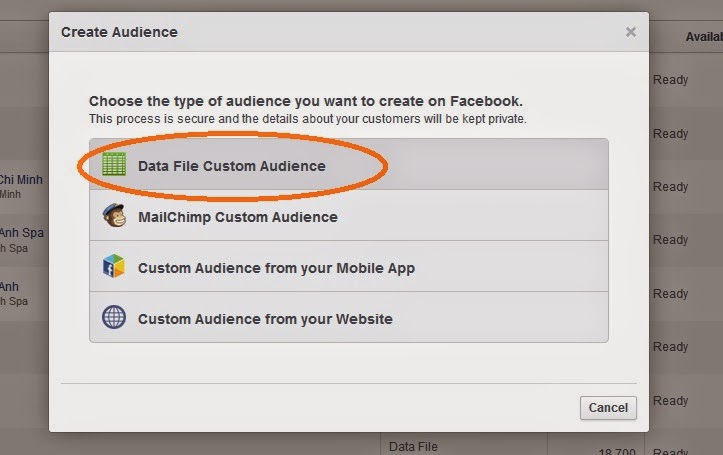Click the privacy notice text in dialog
The width and height of the screenshot is (723, 455).
[308, 119]
